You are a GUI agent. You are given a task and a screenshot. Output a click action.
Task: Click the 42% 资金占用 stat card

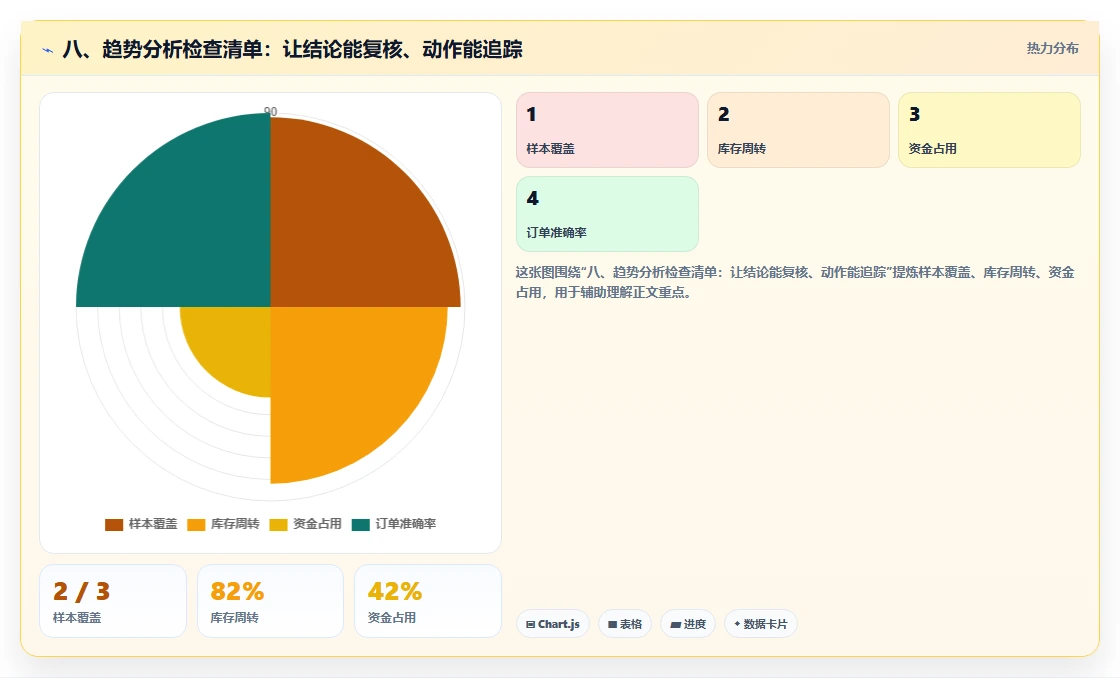[428, 601]
